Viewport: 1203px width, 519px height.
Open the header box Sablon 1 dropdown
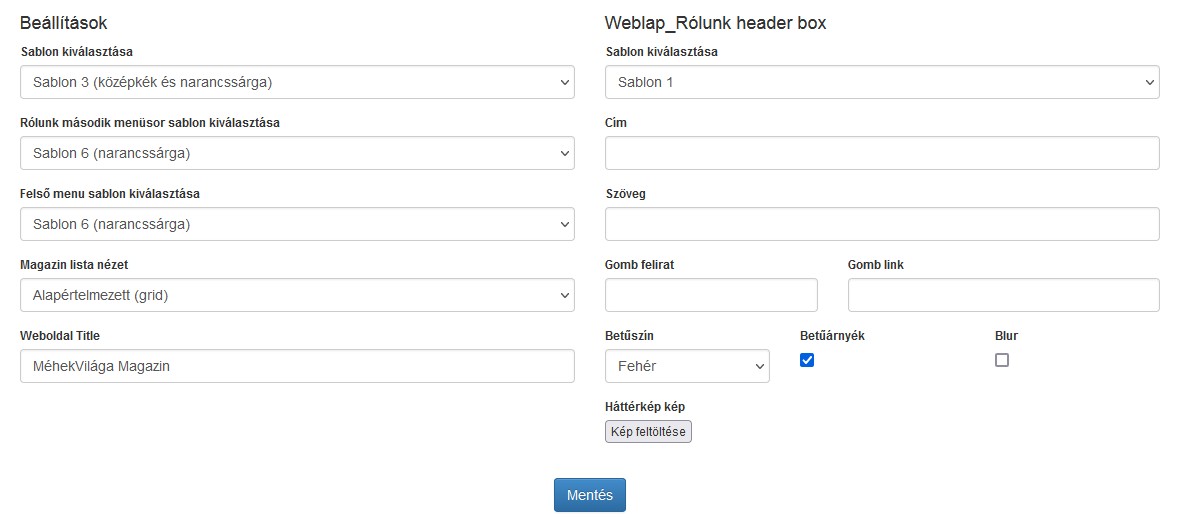[x=882, y=82]
